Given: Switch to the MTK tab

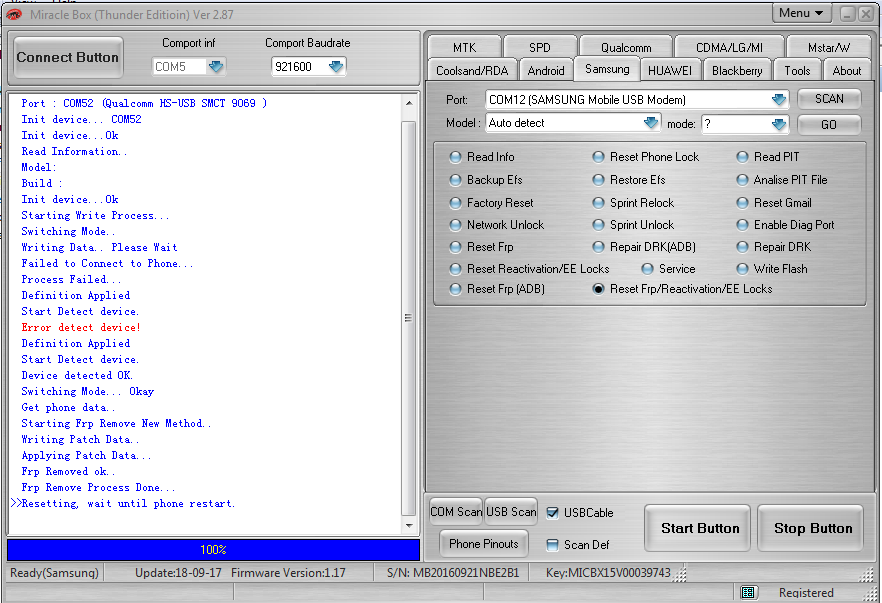Looking at the screenshot, I should point(465,47).
